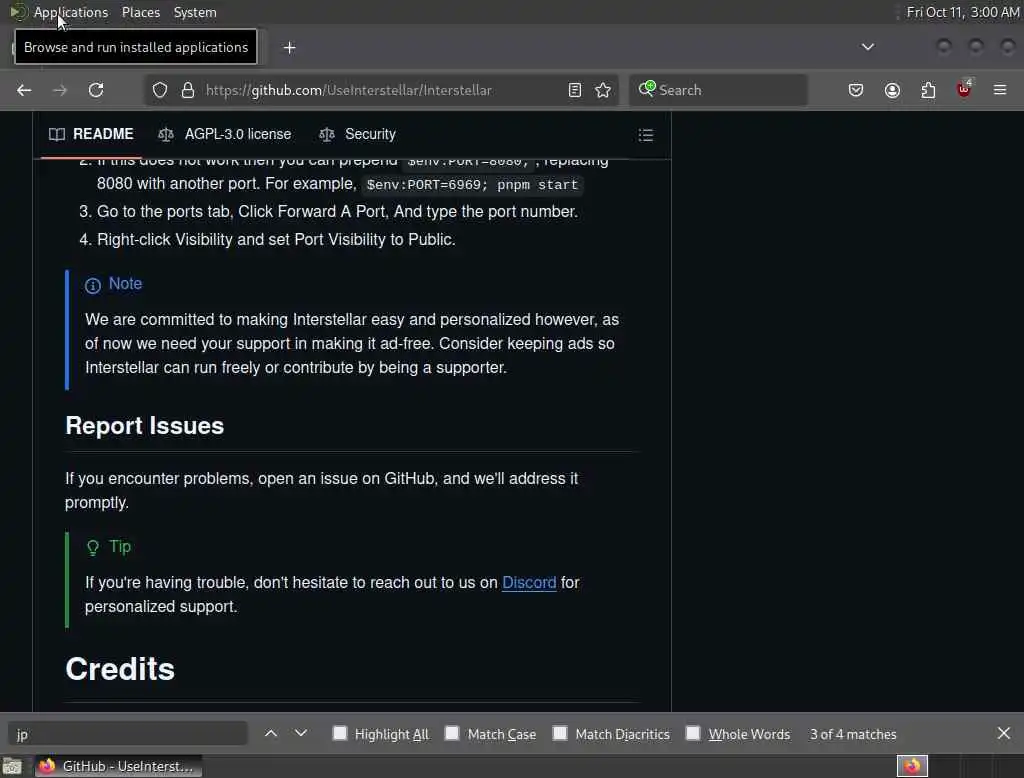
Task: Toggle reader view in the address bar
Action: [575, 90]
